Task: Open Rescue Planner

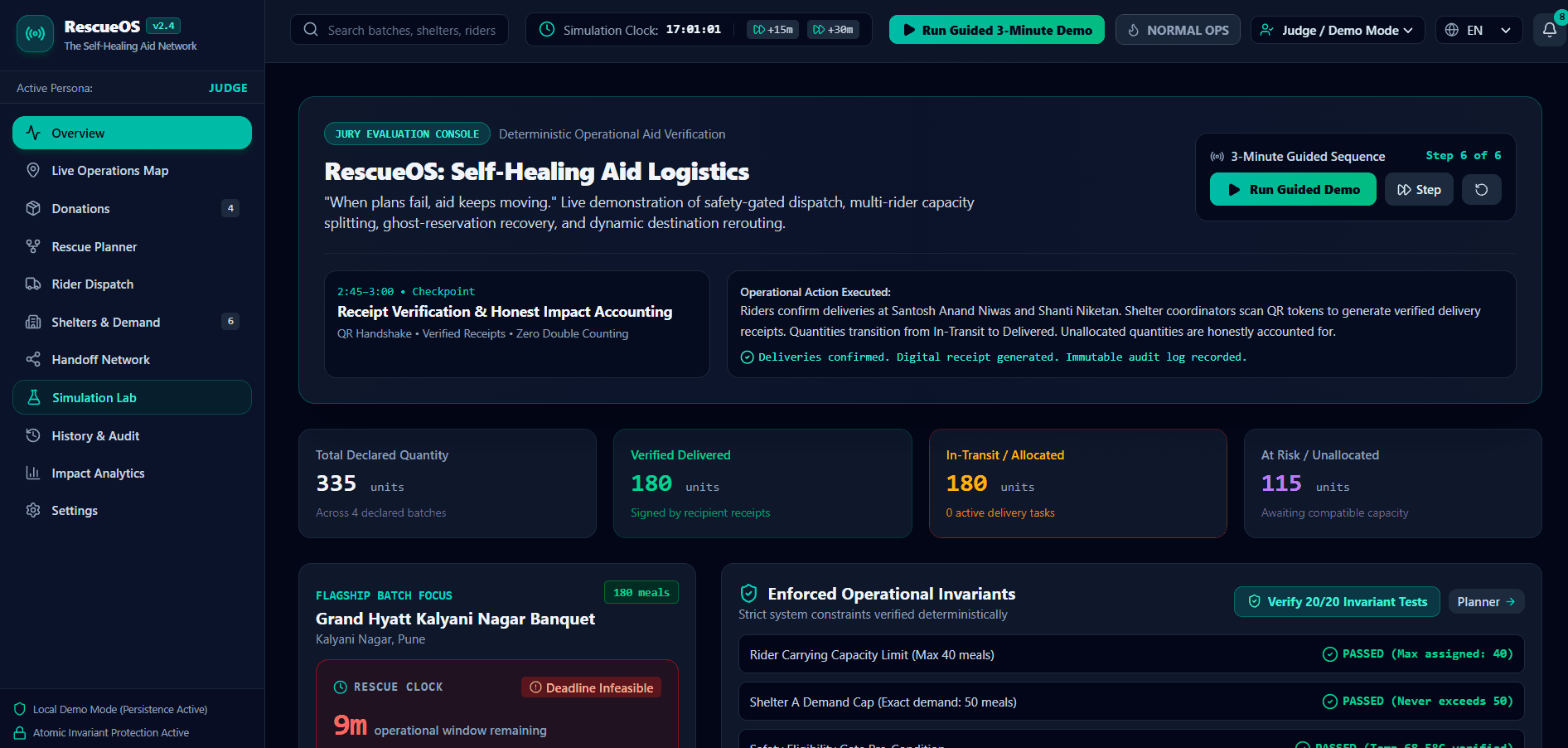Action: 132,246
